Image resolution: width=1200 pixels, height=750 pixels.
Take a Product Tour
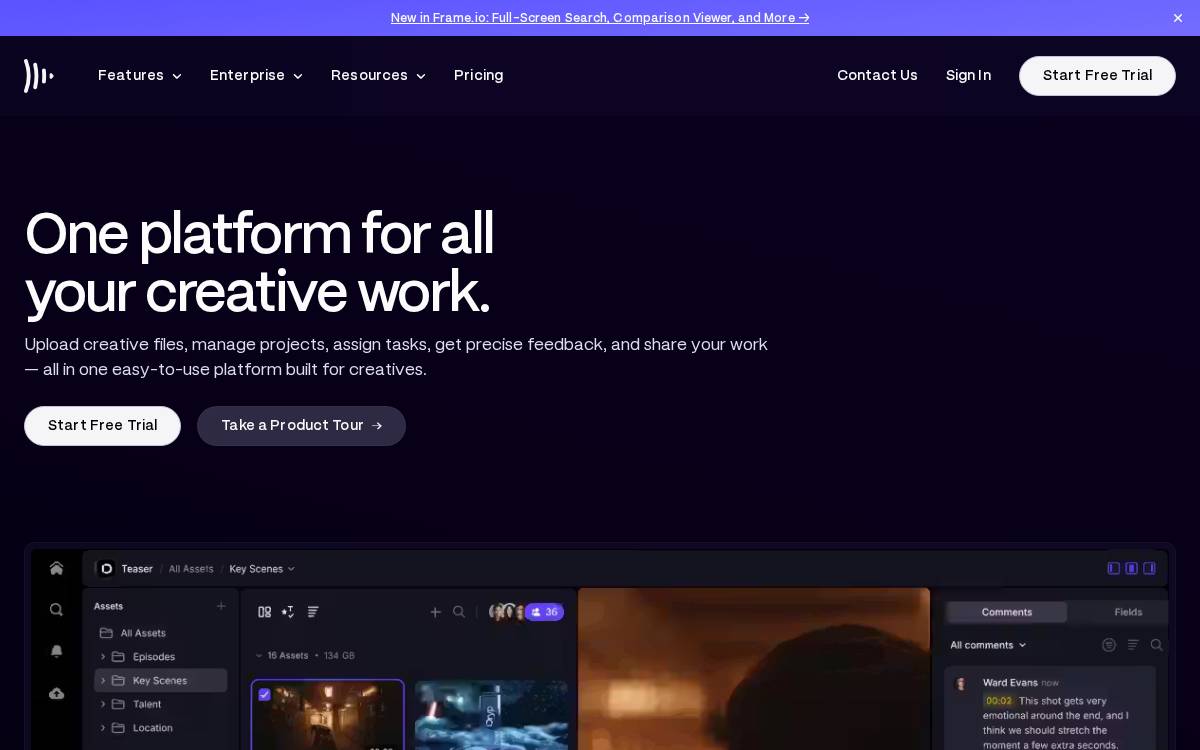301,426
